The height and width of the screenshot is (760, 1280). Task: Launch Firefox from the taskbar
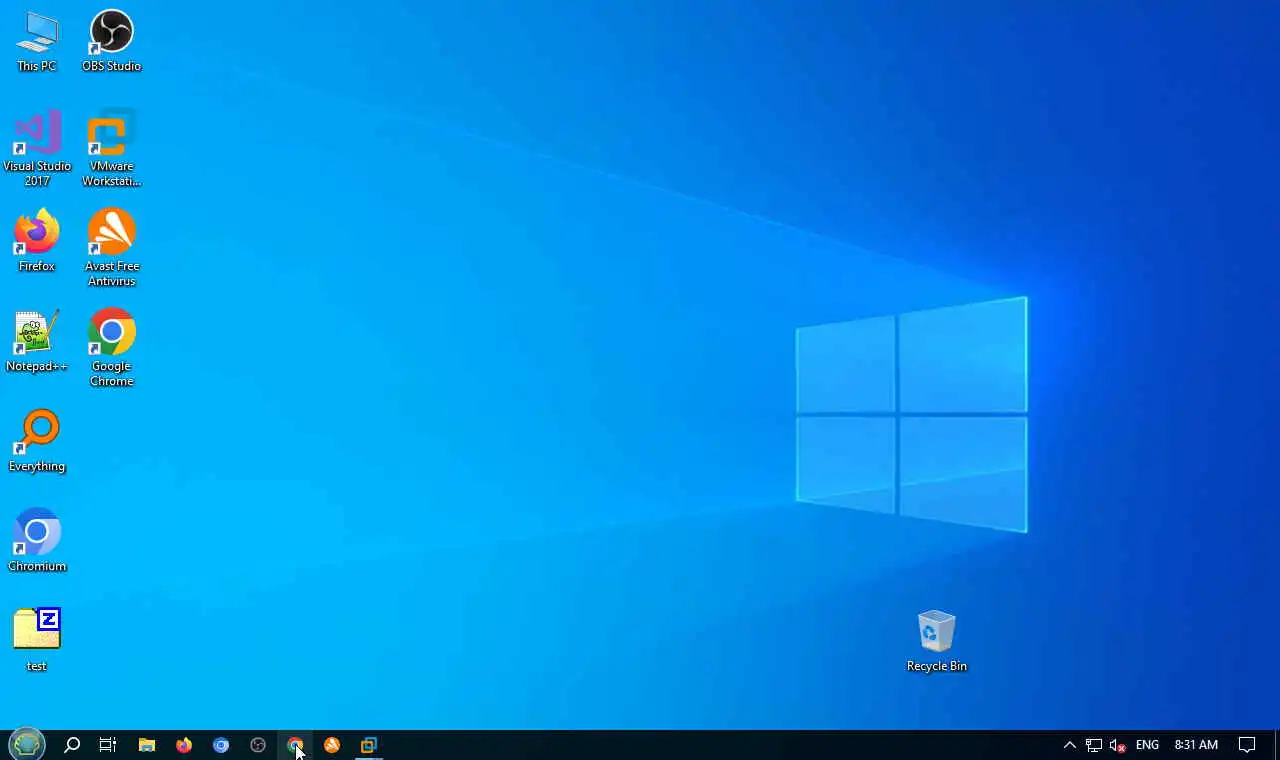[184, 745]
